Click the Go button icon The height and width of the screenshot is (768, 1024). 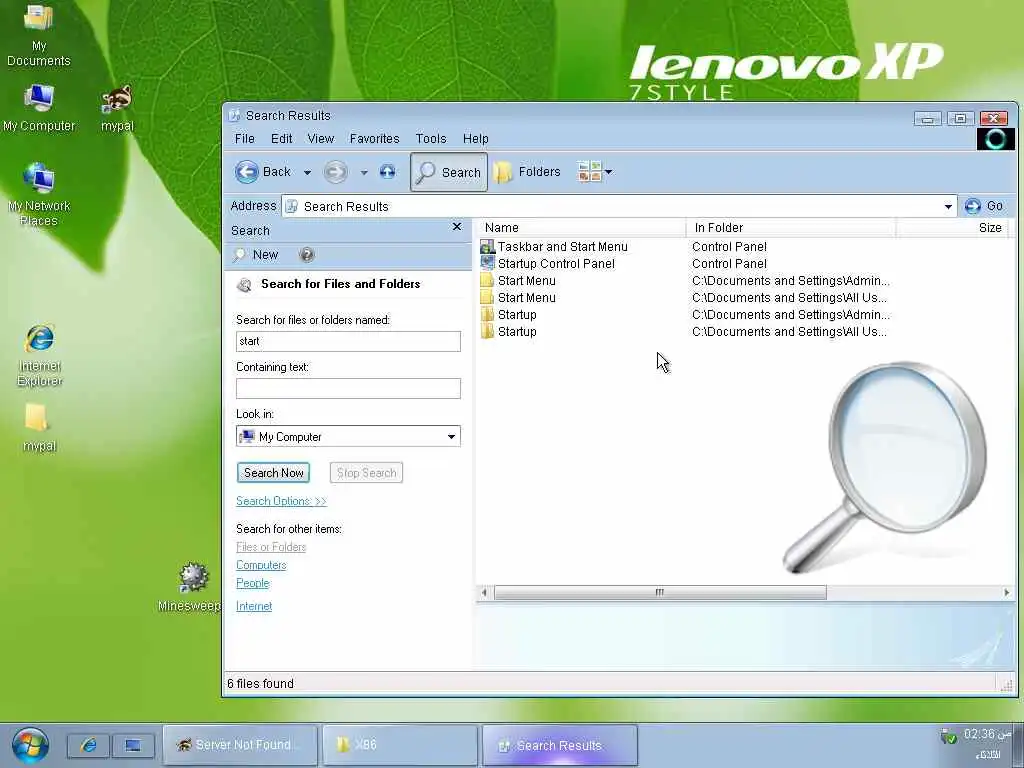point(972,206)
